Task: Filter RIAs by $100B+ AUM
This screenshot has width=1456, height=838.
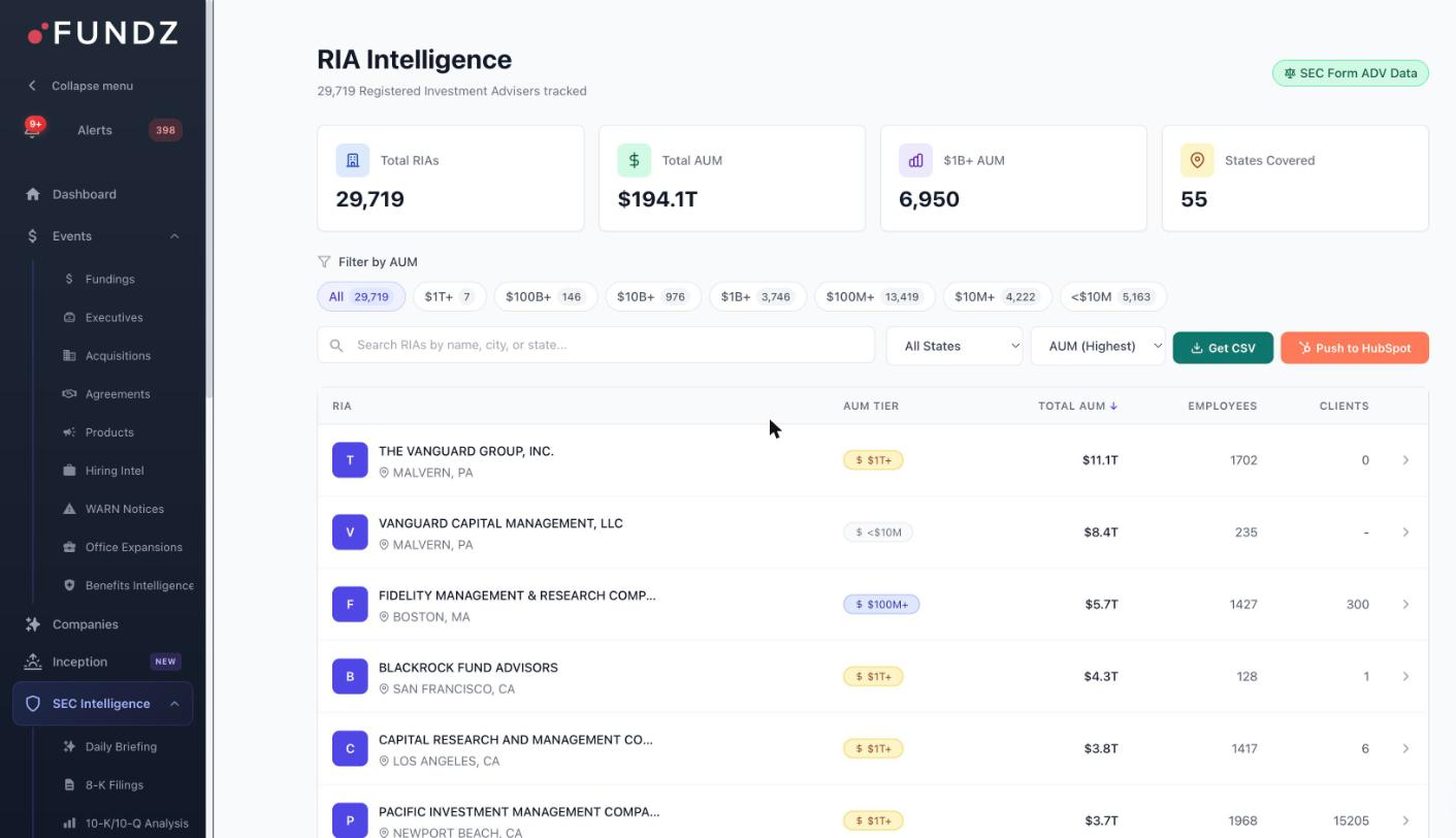Action: [545, 296]
